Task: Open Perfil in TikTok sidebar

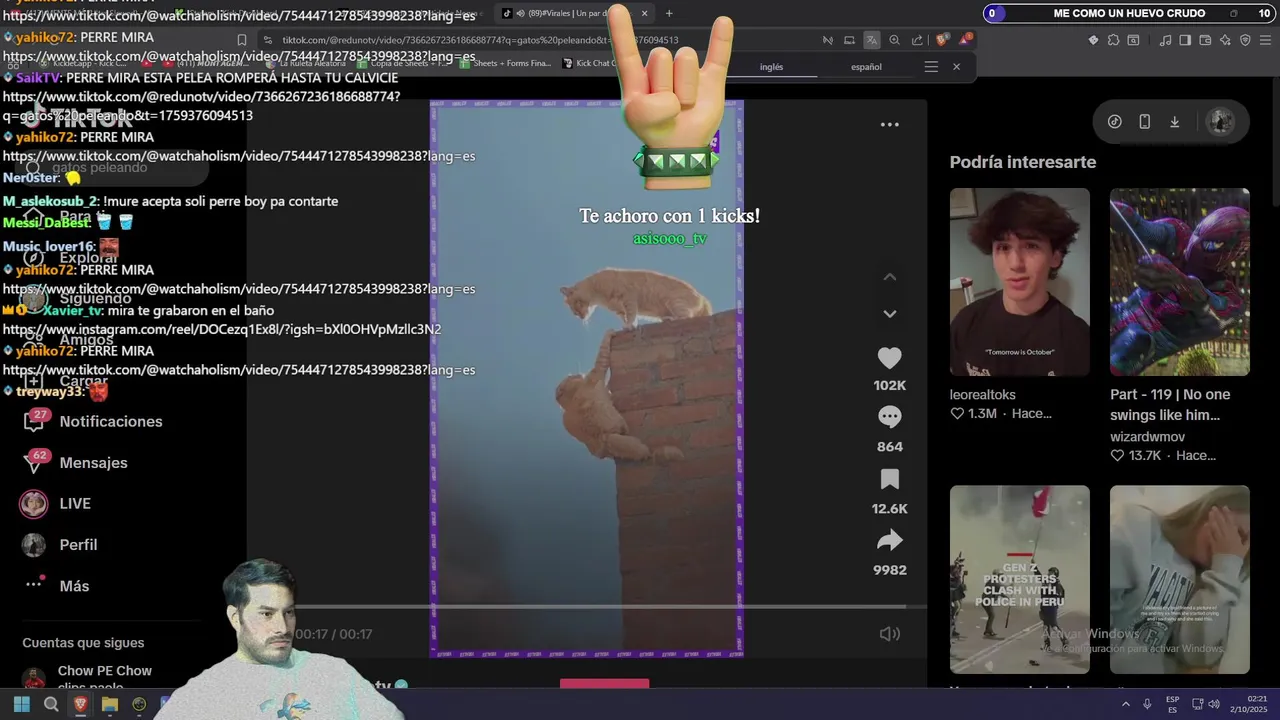Action: (x=60, y=545)
